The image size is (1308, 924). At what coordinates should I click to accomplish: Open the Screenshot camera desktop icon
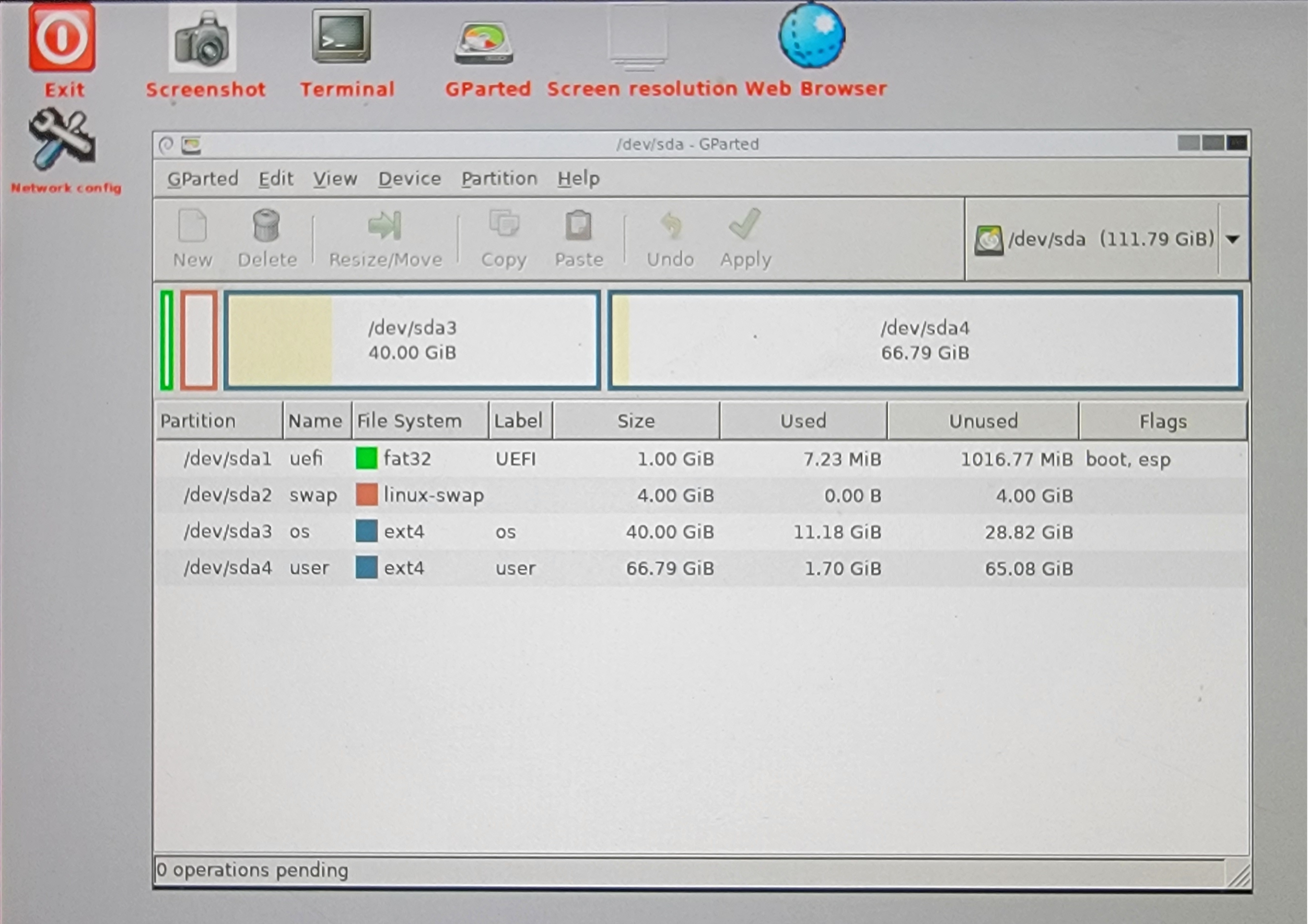pyautogui.click(x=202, y=40)
